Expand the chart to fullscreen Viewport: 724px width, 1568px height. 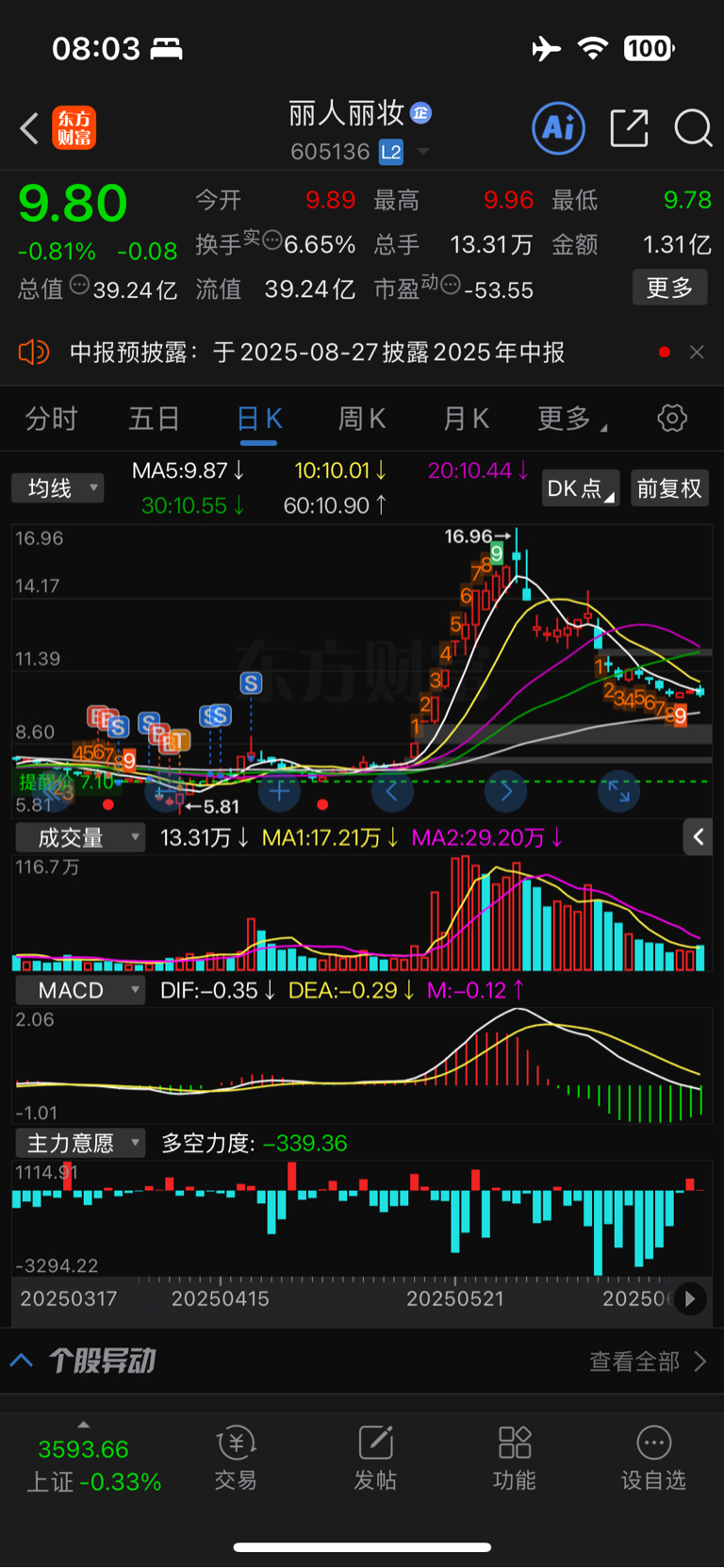[619, 791]
